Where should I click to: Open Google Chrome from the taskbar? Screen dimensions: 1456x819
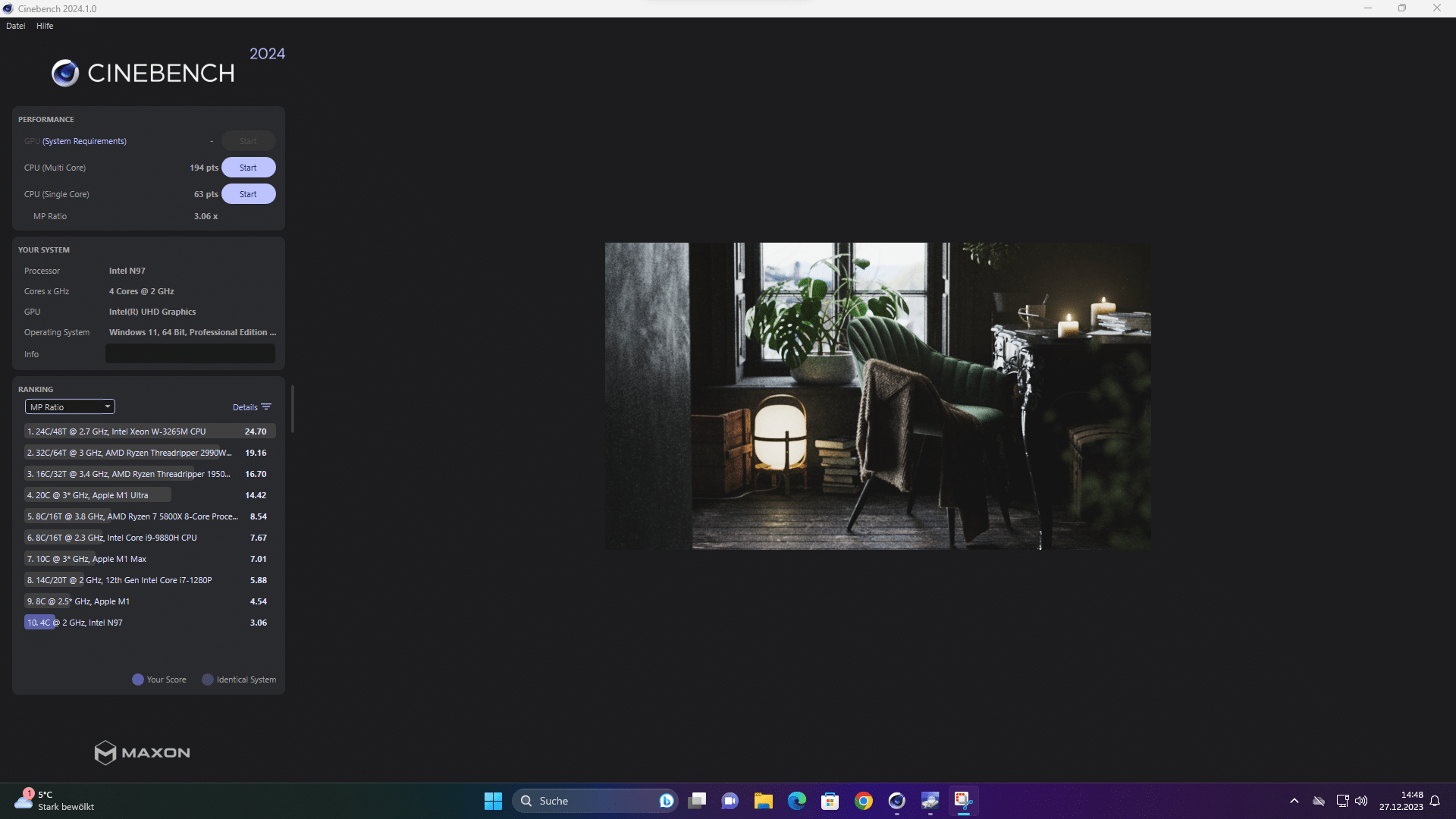pyautogui.click(x=863, y=801)
